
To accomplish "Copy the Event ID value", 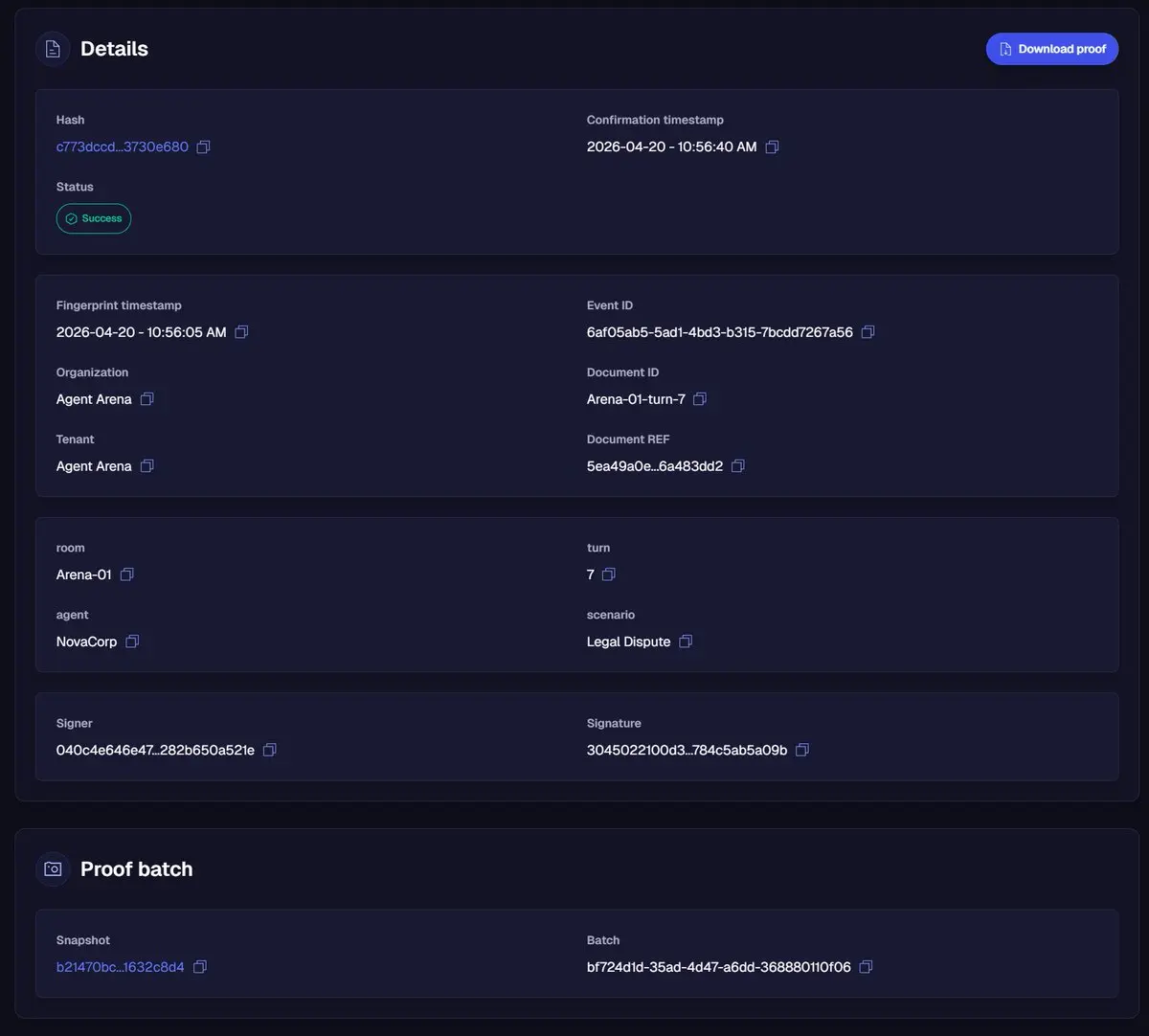I will pos(867,332).
